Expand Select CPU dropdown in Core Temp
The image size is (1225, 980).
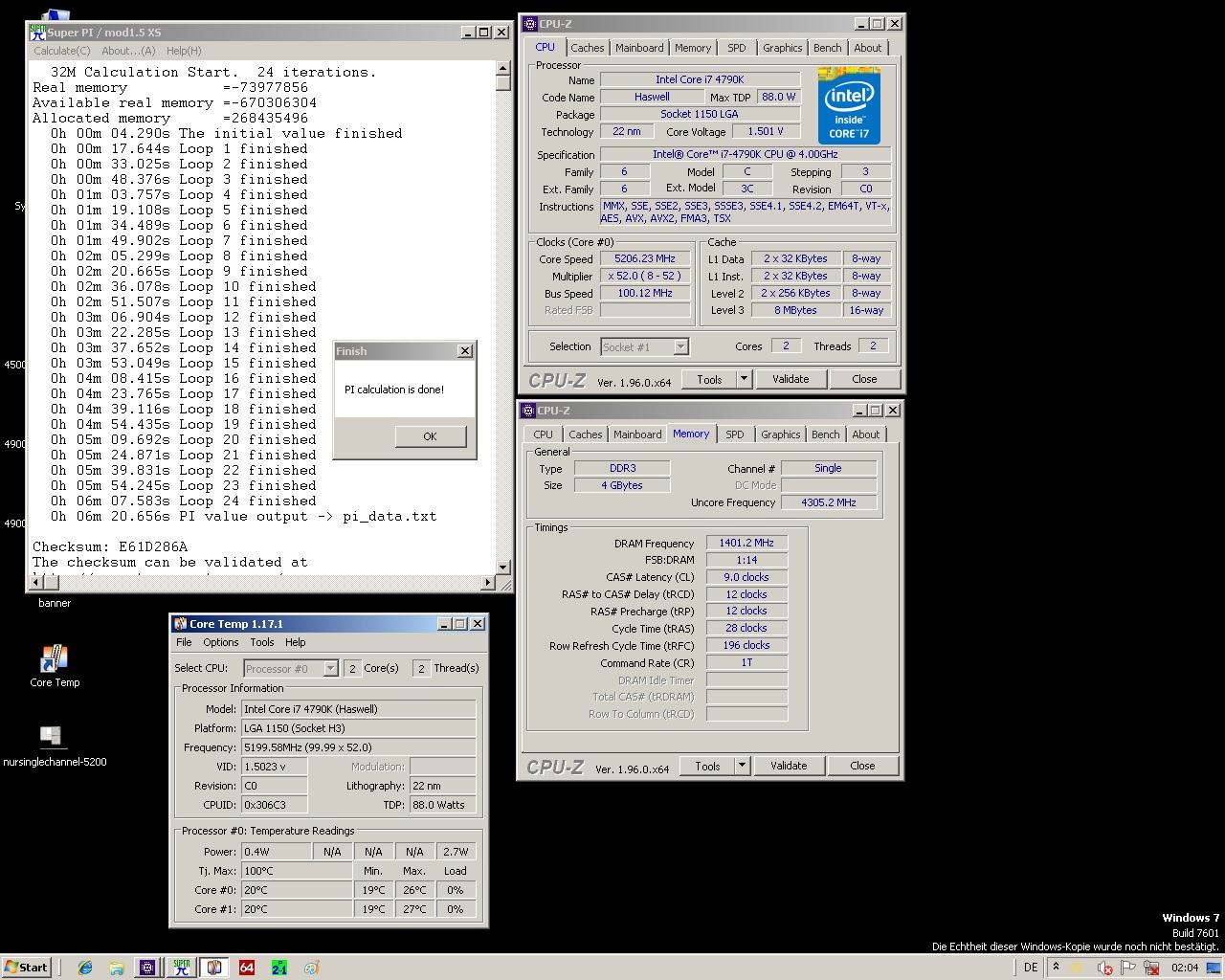point(330,668)
